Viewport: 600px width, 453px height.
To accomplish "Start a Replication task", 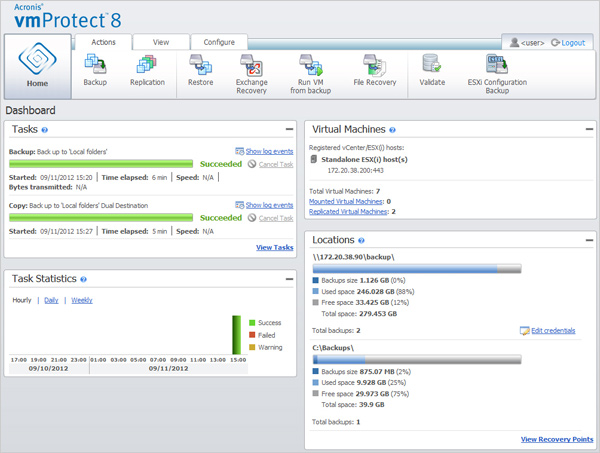I will coord(147,70).
